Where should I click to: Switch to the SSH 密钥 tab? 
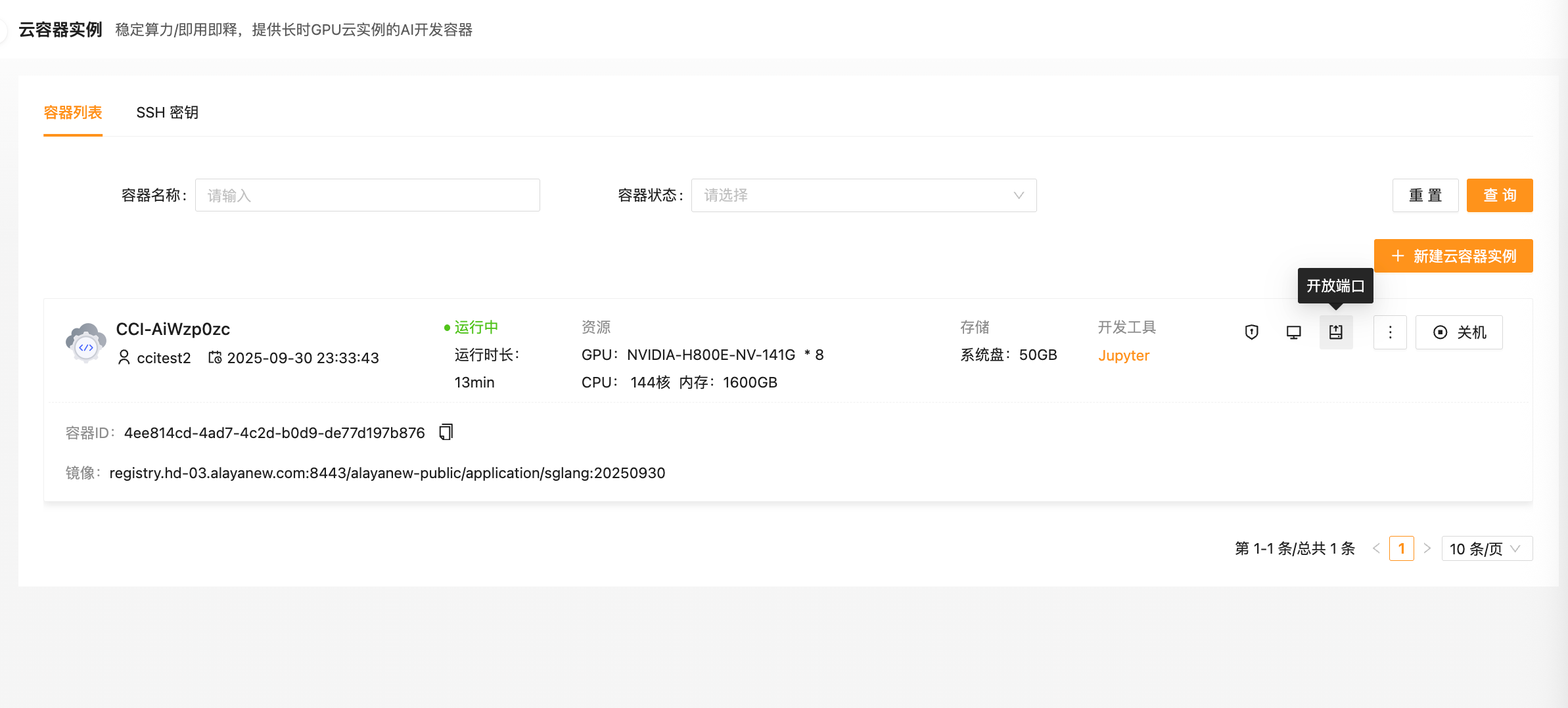coord(167,112)
